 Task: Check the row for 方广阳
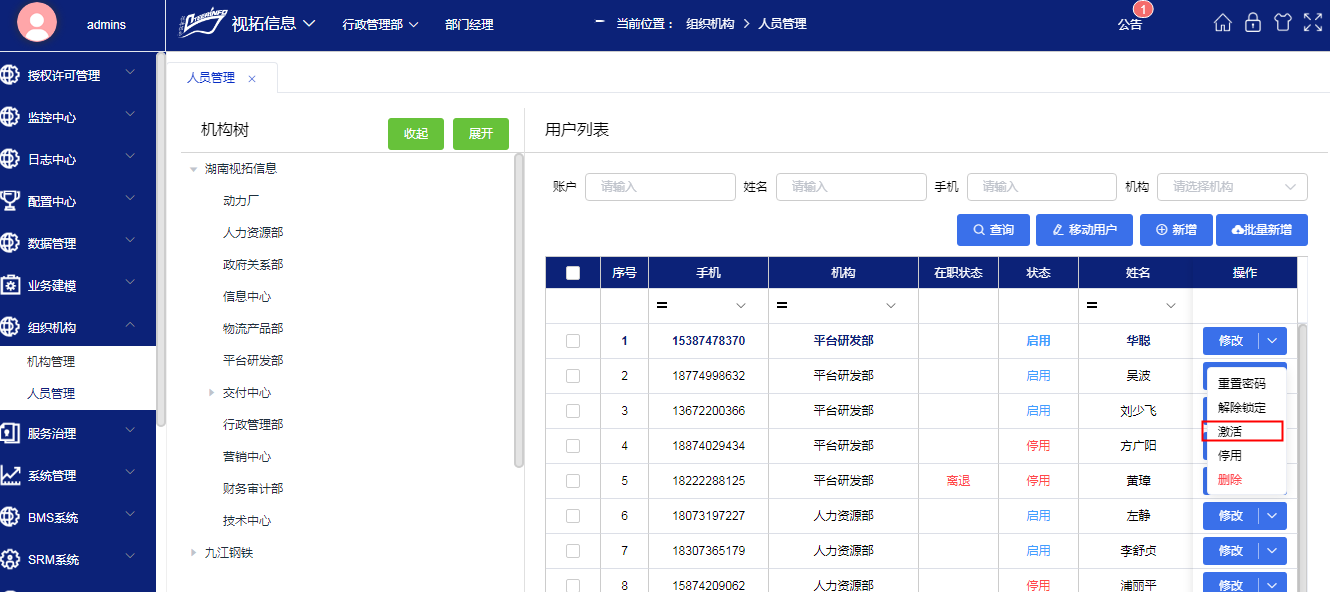pyautogui.click(x=573, y=446)
